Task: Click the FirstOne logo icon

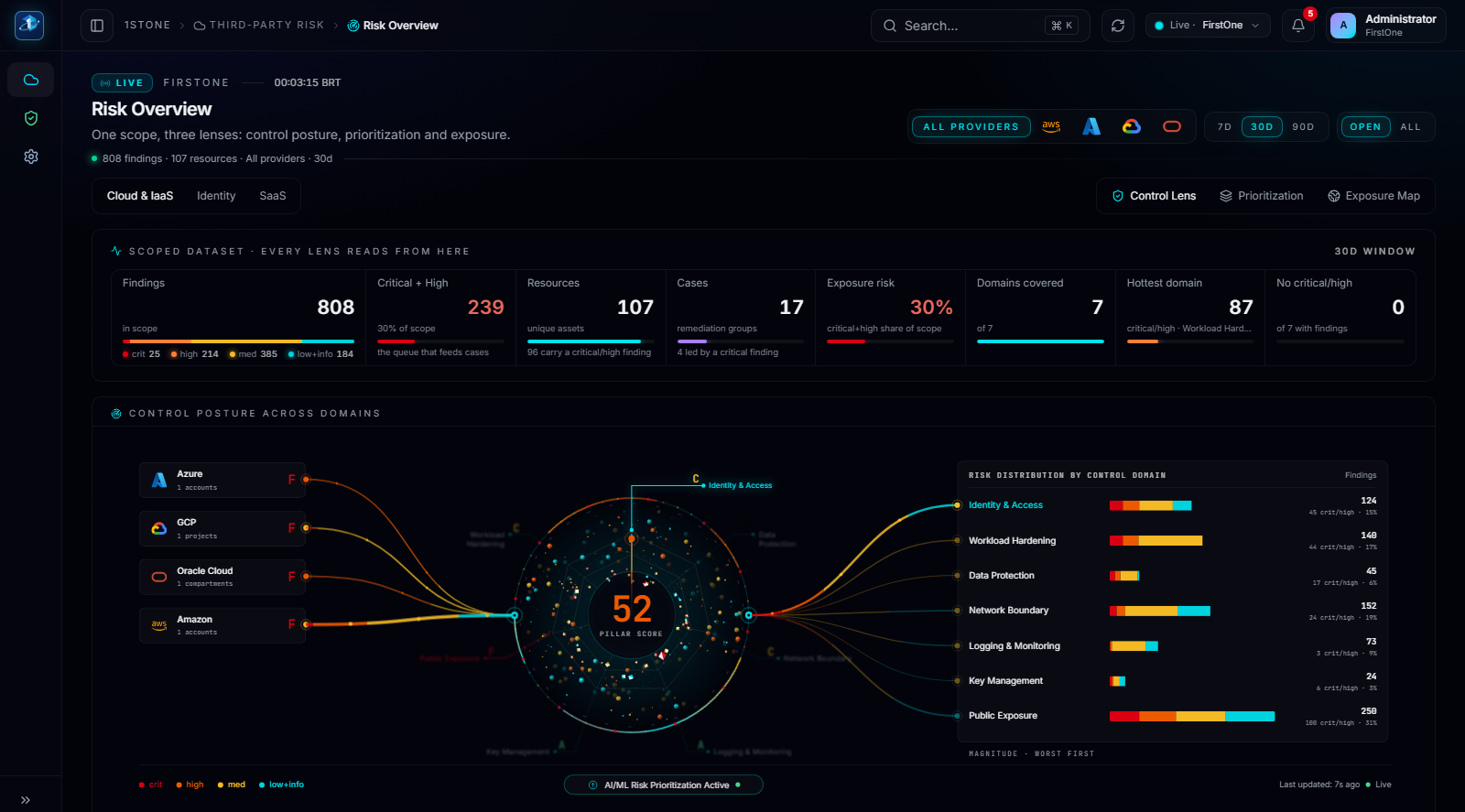Action: coord(29,25)
